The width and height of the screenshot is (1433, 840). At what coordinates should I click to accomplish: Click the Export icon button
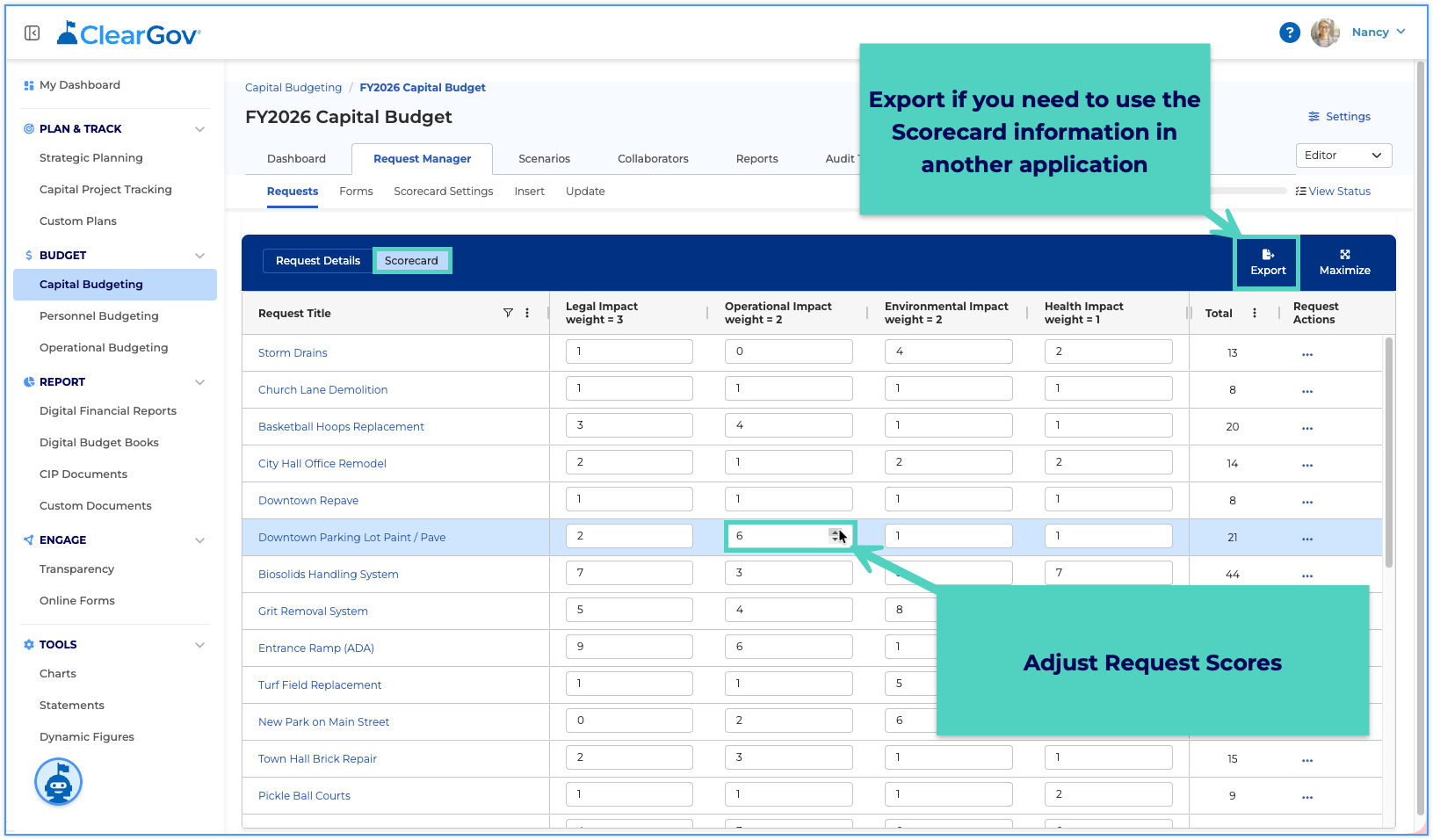tap(1268, 262)
